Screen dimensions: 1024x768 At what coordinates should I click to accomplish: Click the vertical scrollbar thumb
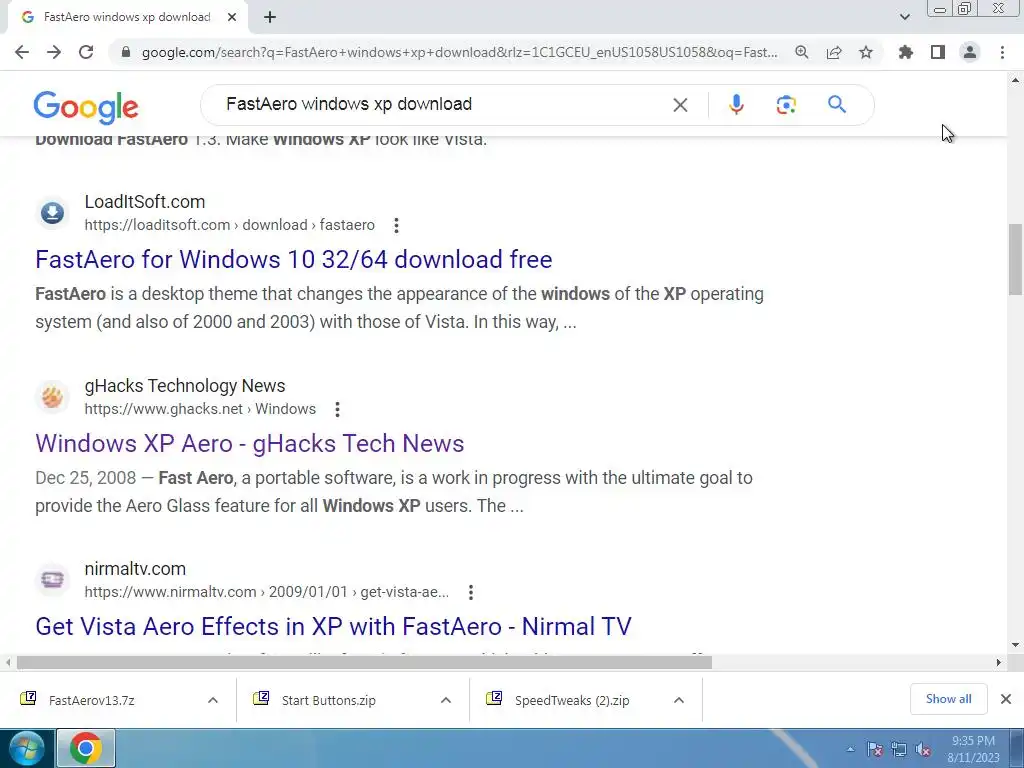pos(1015,259)
